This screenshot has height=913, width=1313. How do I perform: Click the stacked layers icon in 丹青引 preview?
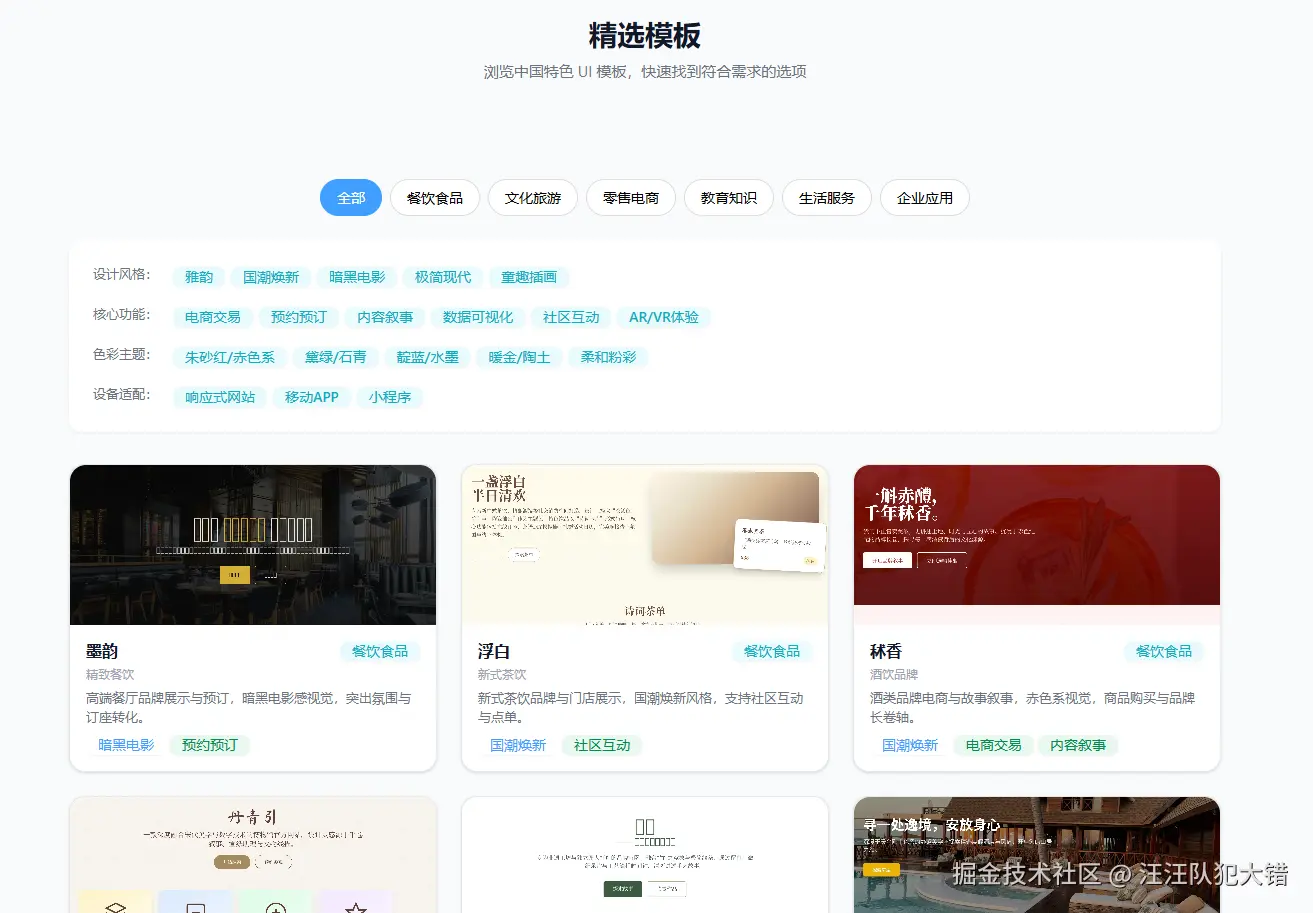click(x=115, y=905)
